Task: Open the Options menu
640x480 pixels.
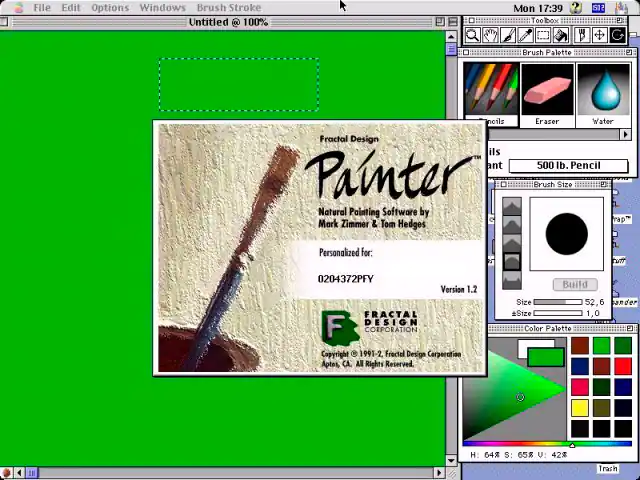Action: (x=110, y=7)
